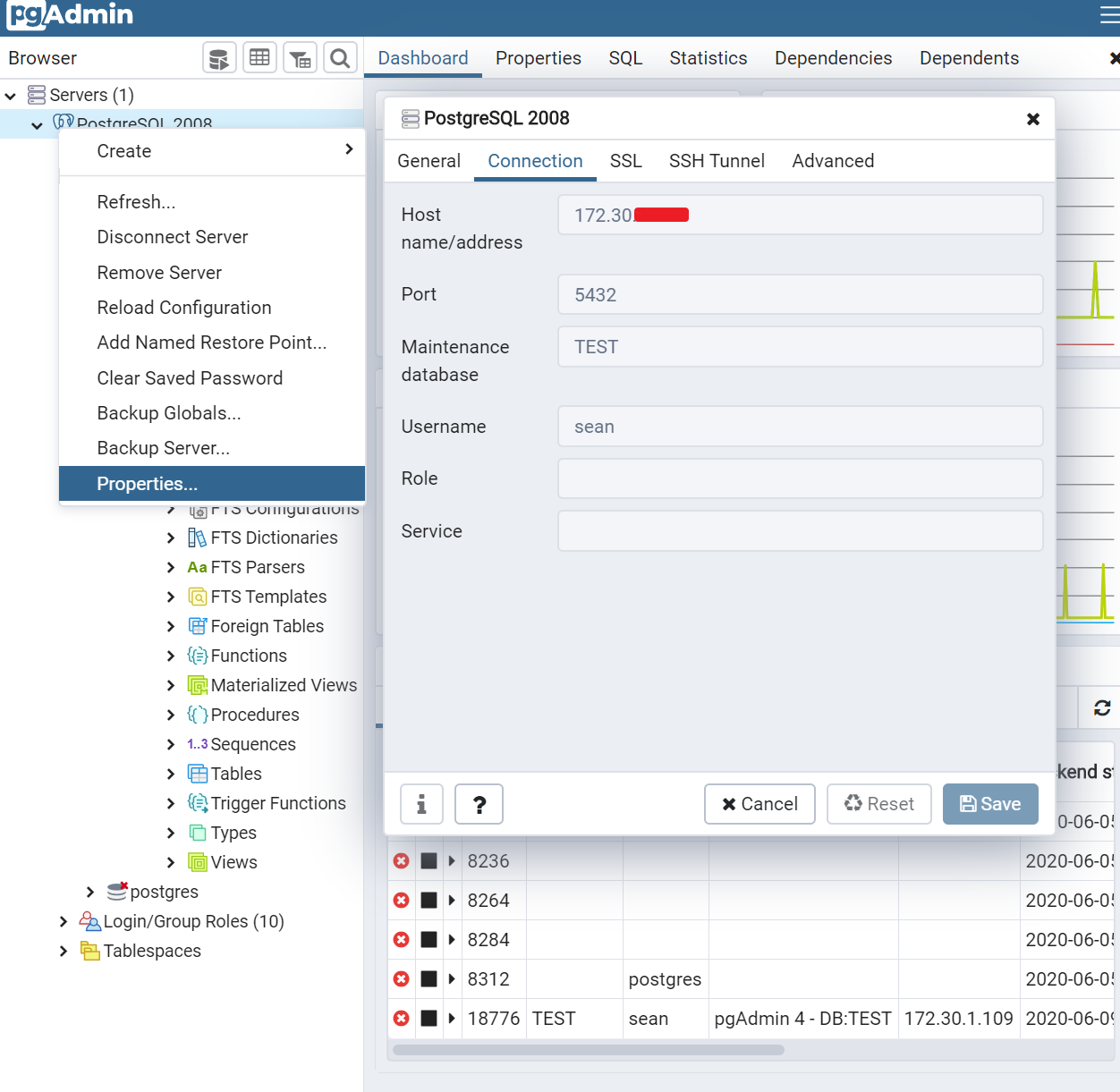This screenshot has height=1092, width=1120.
Task: Cancel active query for PID 18776
Action: point(429,1019)
